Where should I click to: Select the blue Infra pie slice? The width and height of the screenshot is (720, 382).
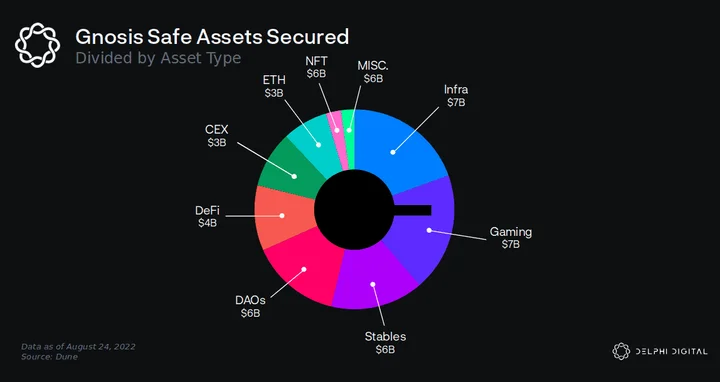(x=395, y=147)
